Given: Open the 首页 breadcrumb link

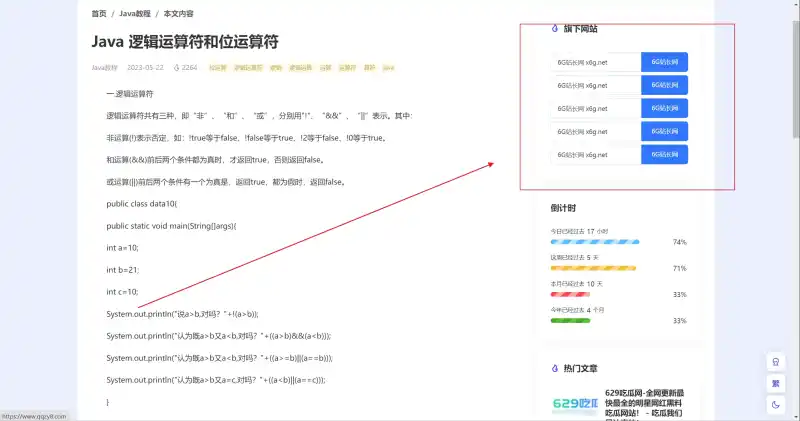Looking at the screenshot, I should 99,14.
